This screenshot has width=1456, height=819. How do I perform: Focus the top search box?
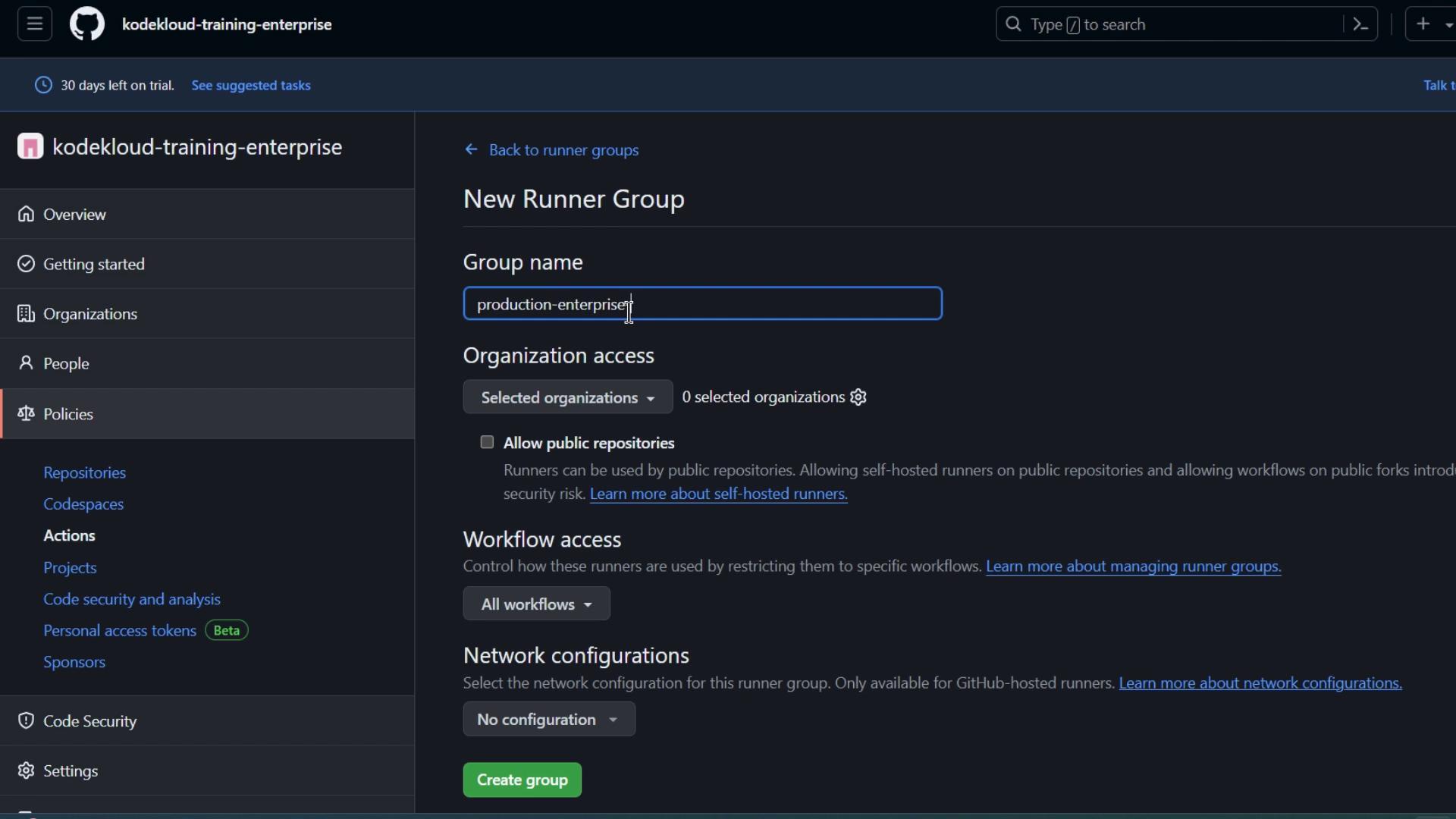coord(1168,24)
